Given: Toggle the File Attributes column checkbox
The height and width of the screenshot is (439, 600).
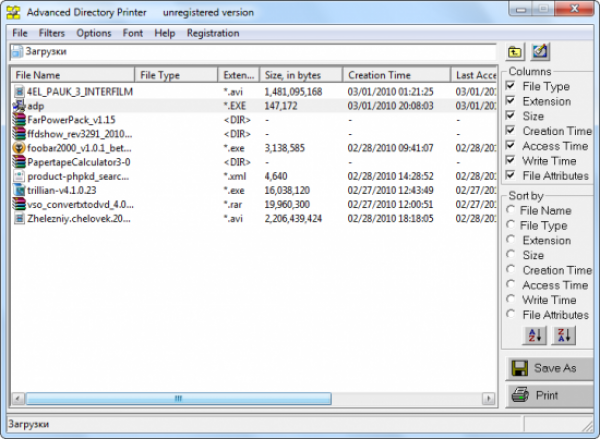Looking at the screenshot, I should click(511, 175).
